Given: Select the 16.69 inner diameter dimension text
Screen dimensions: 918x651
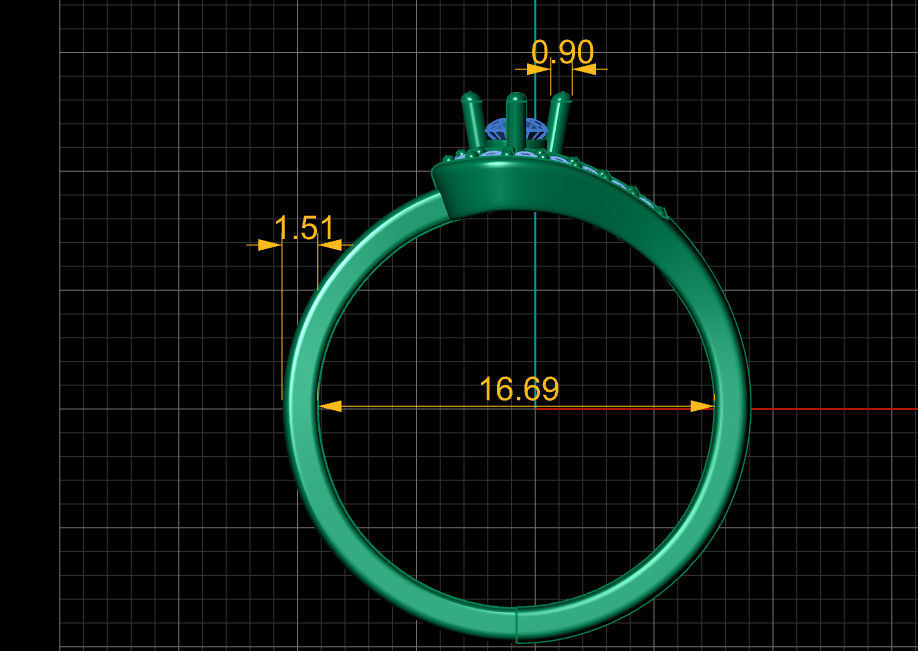Looking at the screenshot, I should [x=519, y=389].
